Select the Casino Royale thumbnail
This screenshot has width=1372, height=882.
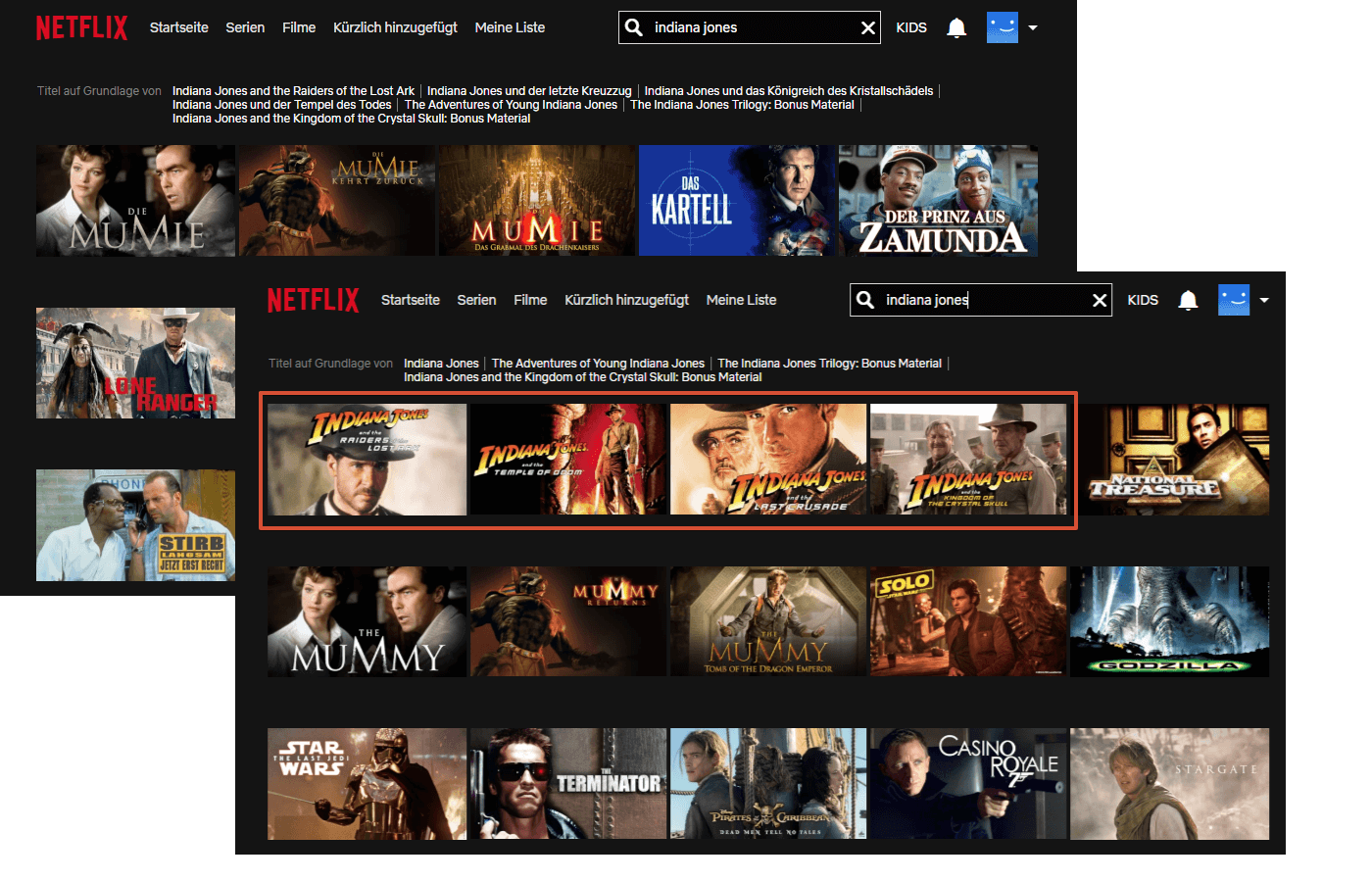click(x=968, y=784)
